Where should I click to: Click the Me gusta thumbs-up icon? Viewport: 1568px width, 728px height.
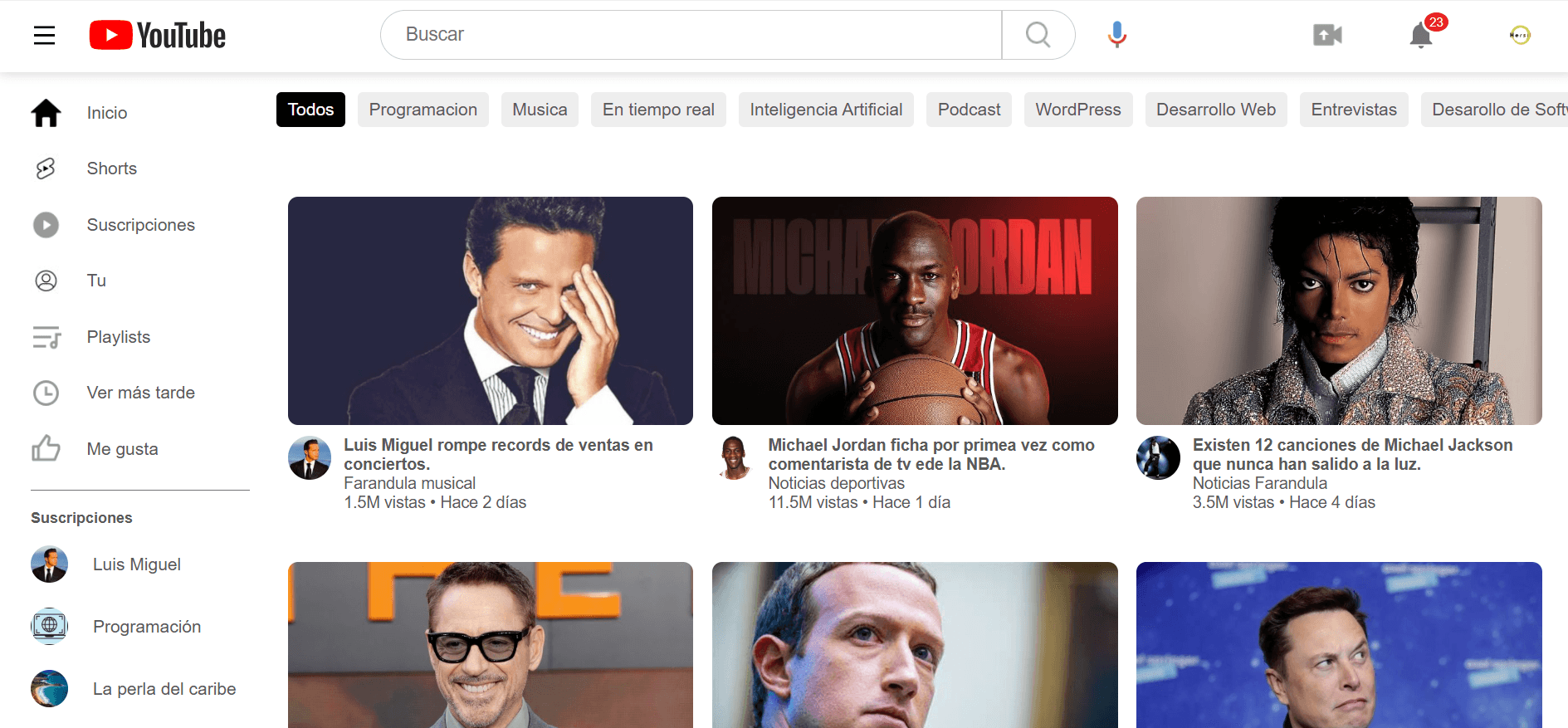pyautogui.click(x=46, y=448)
